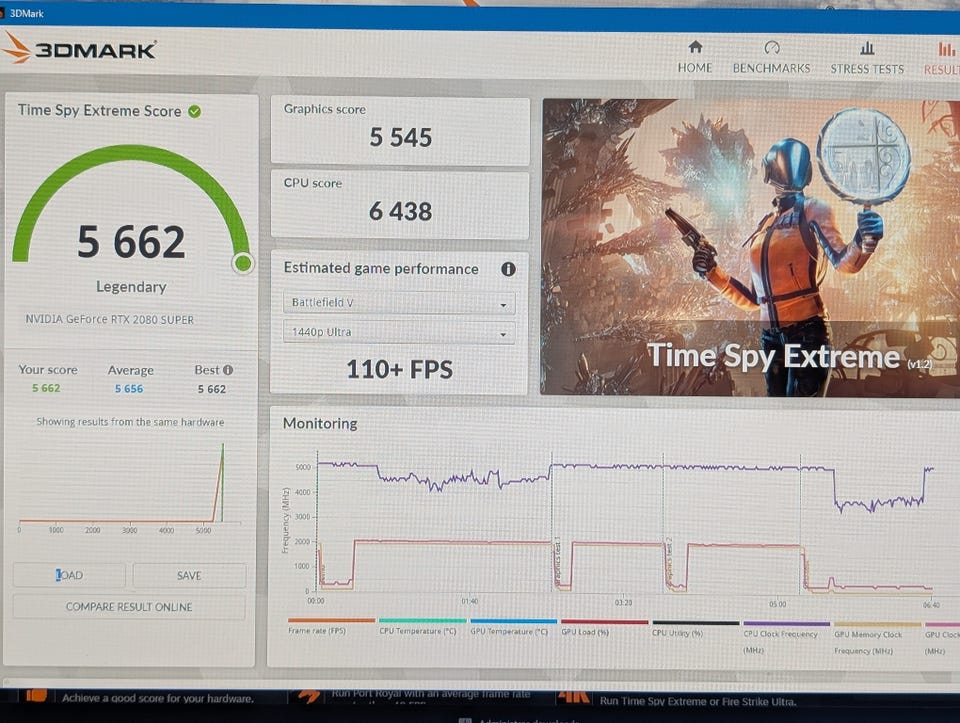Viewport: 960px width, 723px height.
Task: Click Your score value 5 662
Action: 46,388
